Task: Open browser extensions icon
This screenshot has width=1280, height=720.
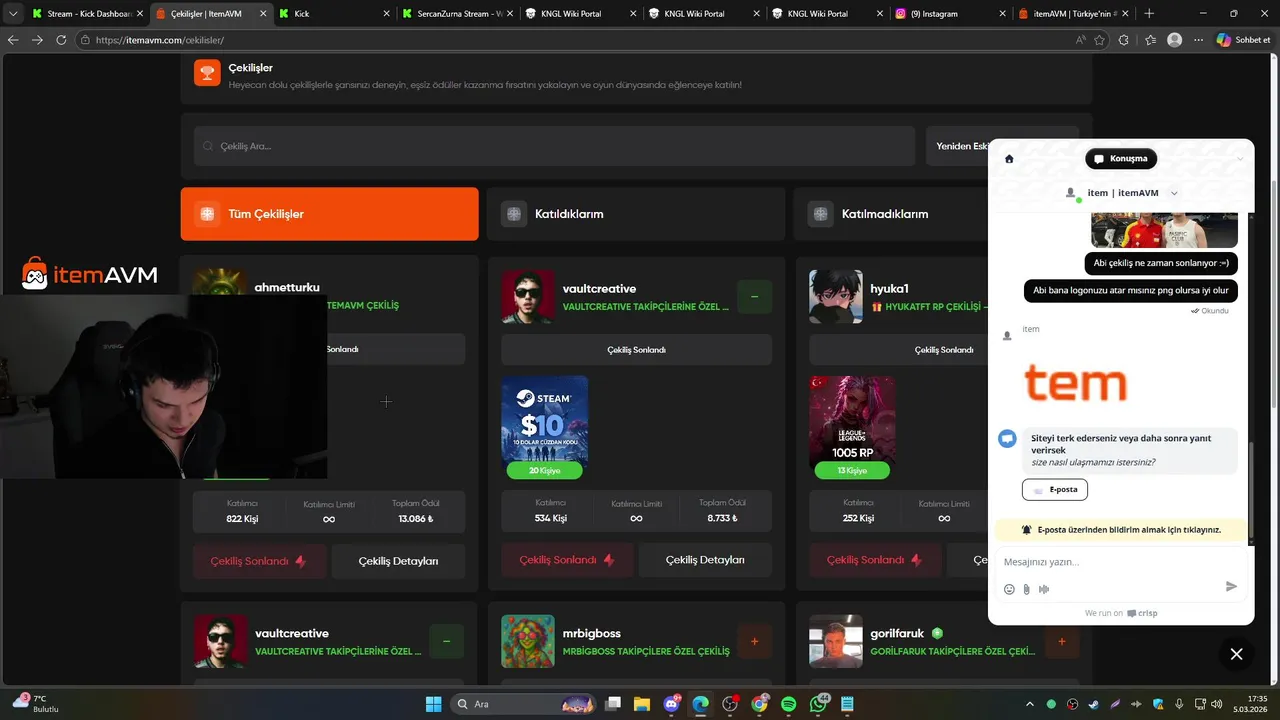Action: [x=1124, y=40]
